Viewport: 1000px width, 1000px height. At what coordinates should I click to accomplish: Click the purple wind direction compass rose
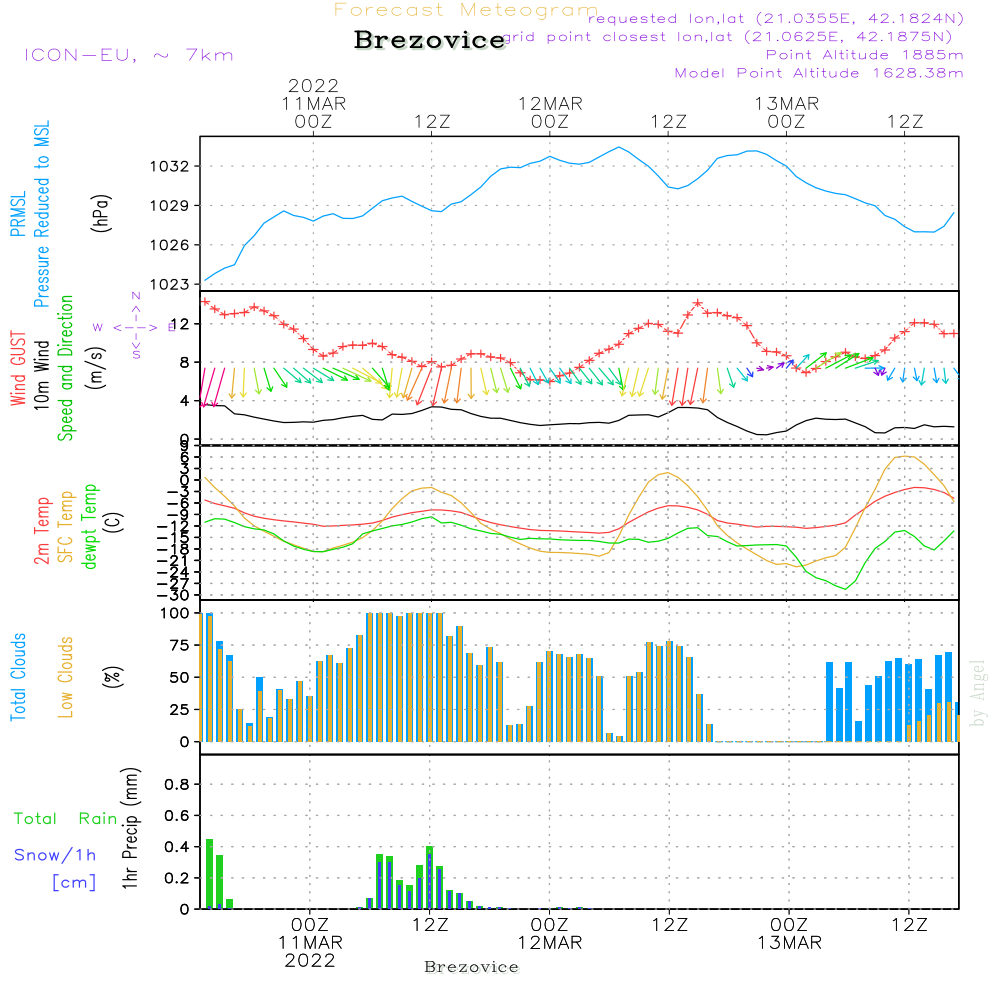[136, 327]
